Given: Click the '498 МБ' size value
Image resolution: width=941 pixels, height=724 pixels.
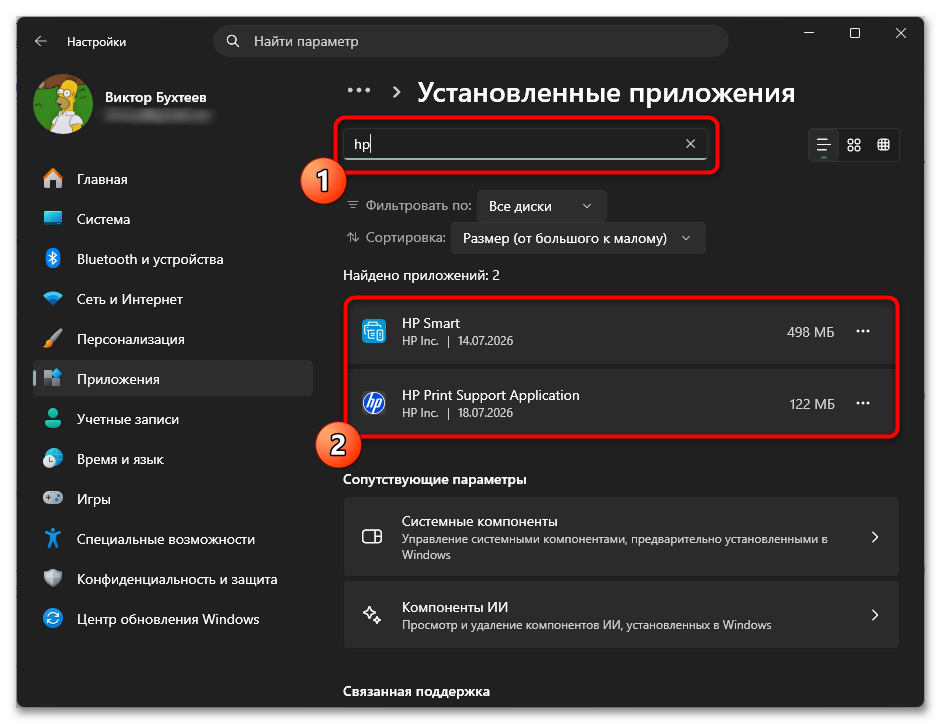Looking at the screenshot, I should click(x=810, y=332).
